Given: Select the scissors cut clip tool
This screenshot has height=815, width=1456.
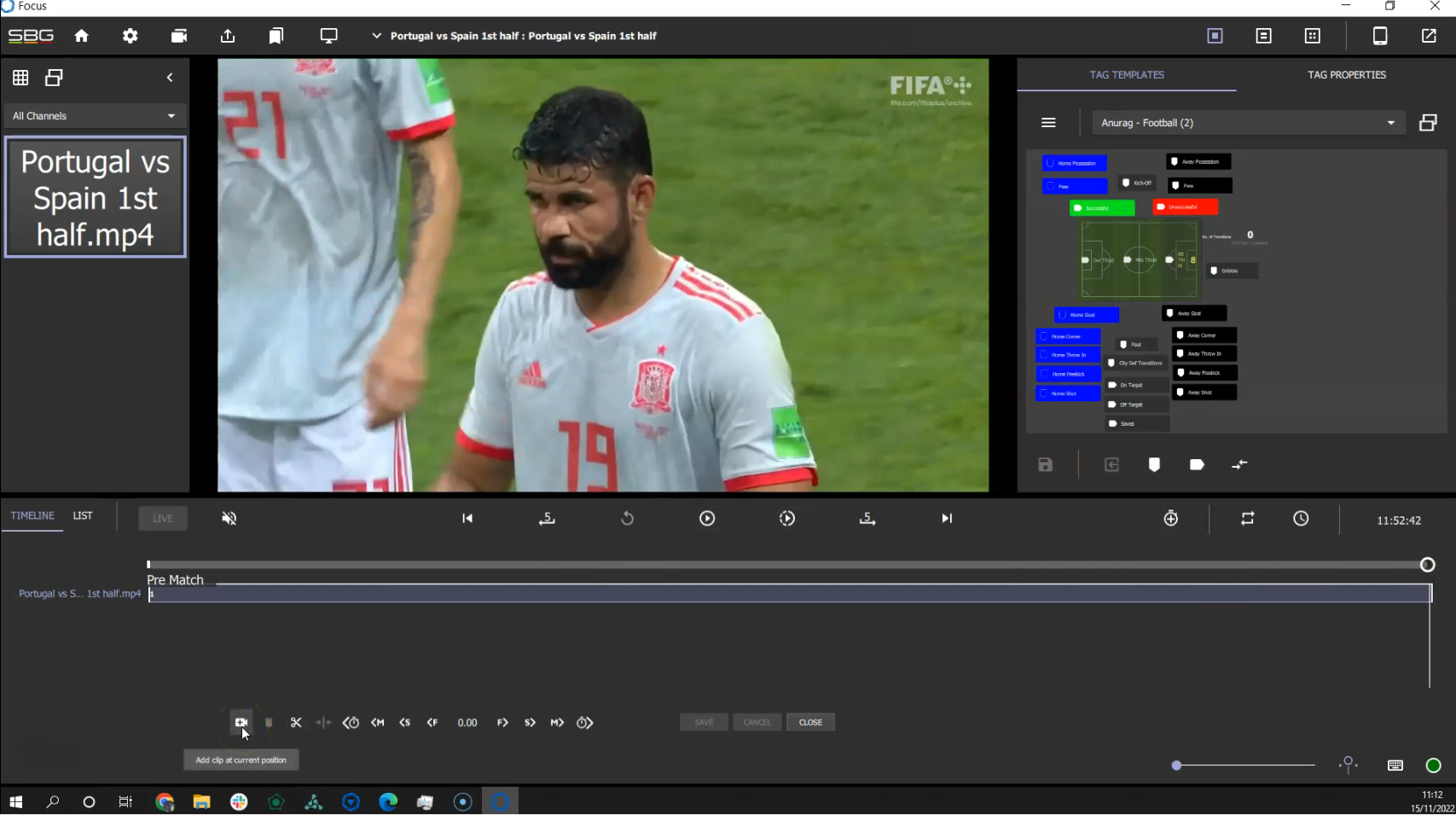Looking at the screenshot, I should tap(296, 723).
